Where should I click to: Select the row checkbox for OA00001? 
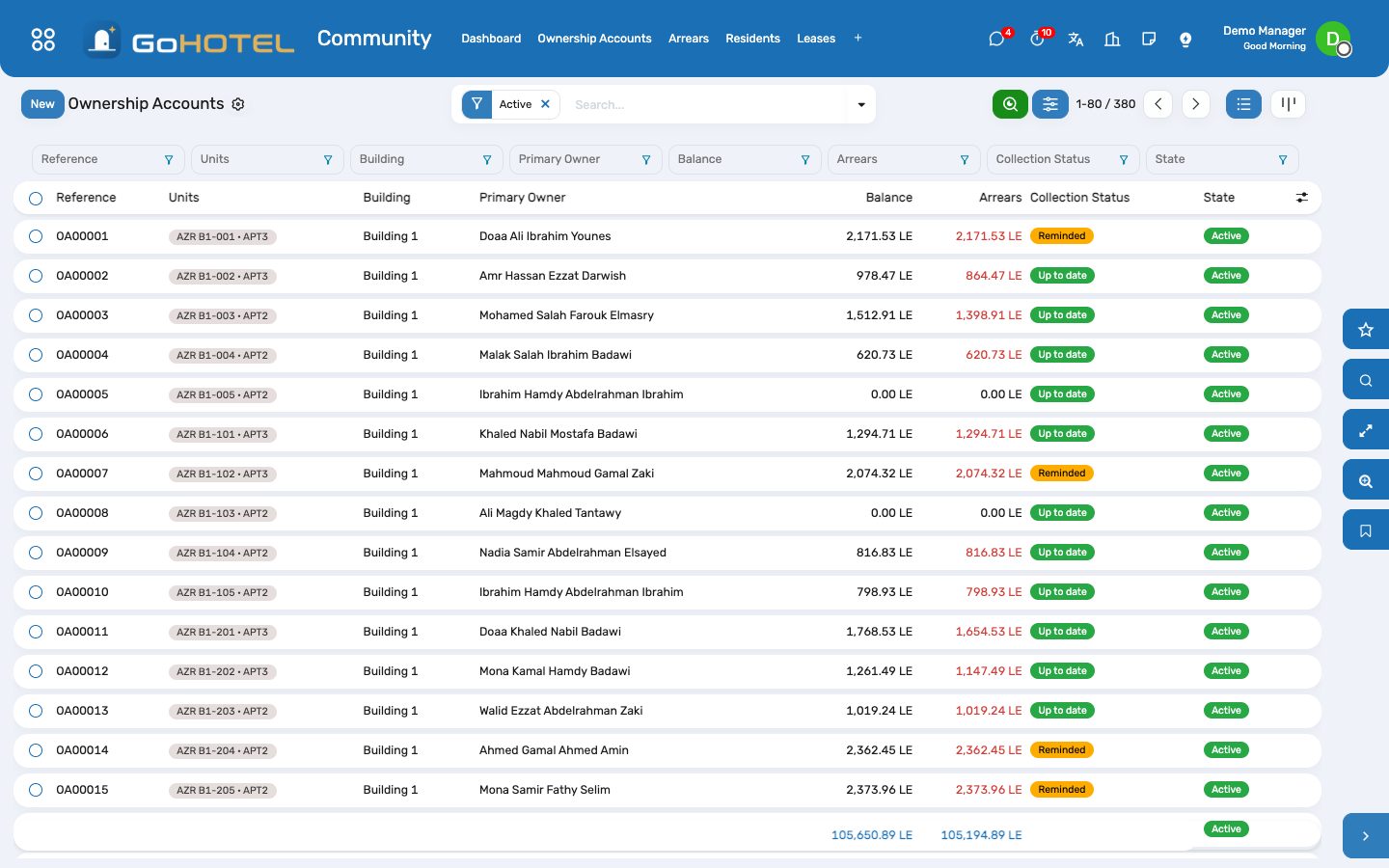point(36,236)
